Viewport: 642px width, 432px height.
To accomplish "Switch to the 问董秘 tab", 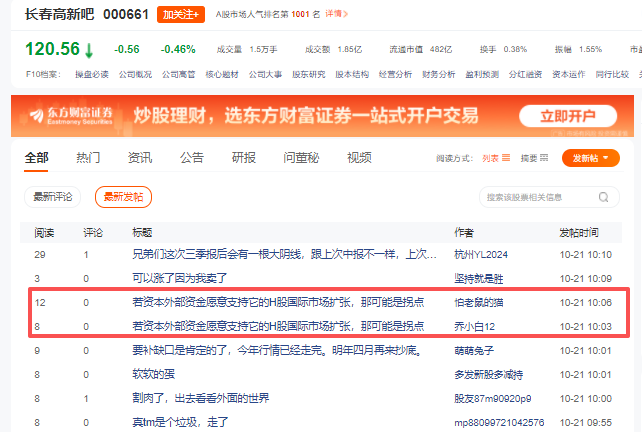I will (301, 158).
